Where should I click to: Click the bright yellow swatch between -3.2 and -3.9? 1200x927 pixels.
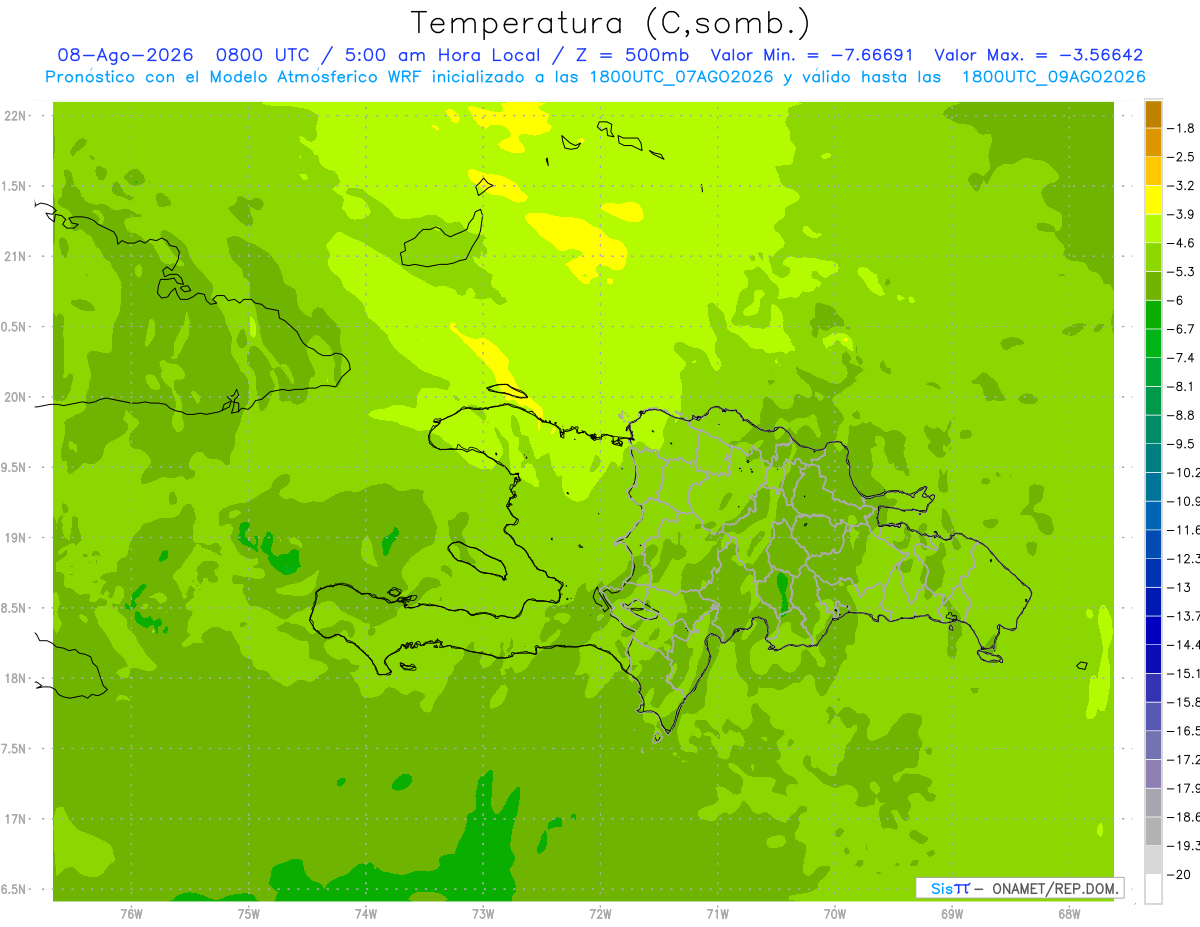[x=1153, y=200]
